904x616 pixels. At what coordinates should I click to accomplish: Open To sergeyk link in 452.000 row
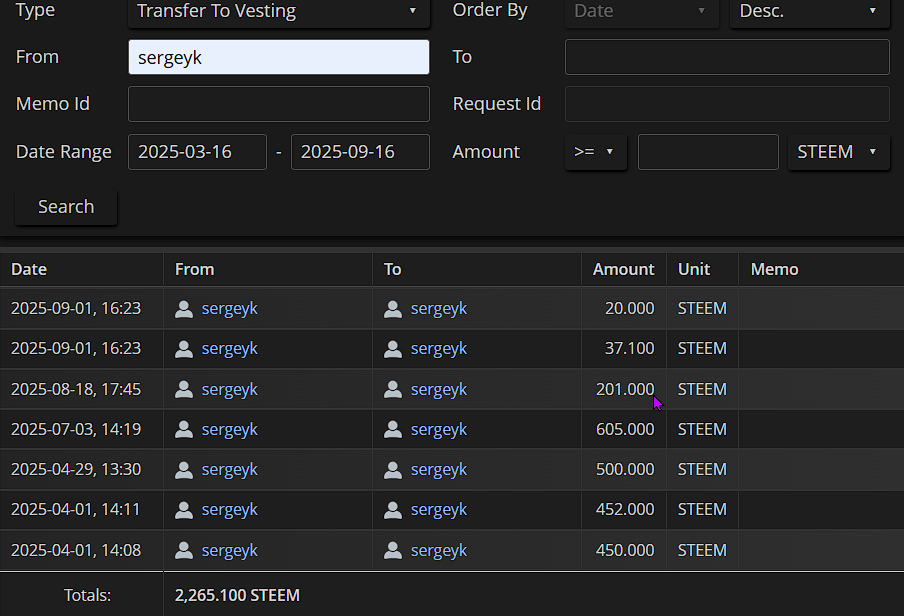(x=439, y=510)
